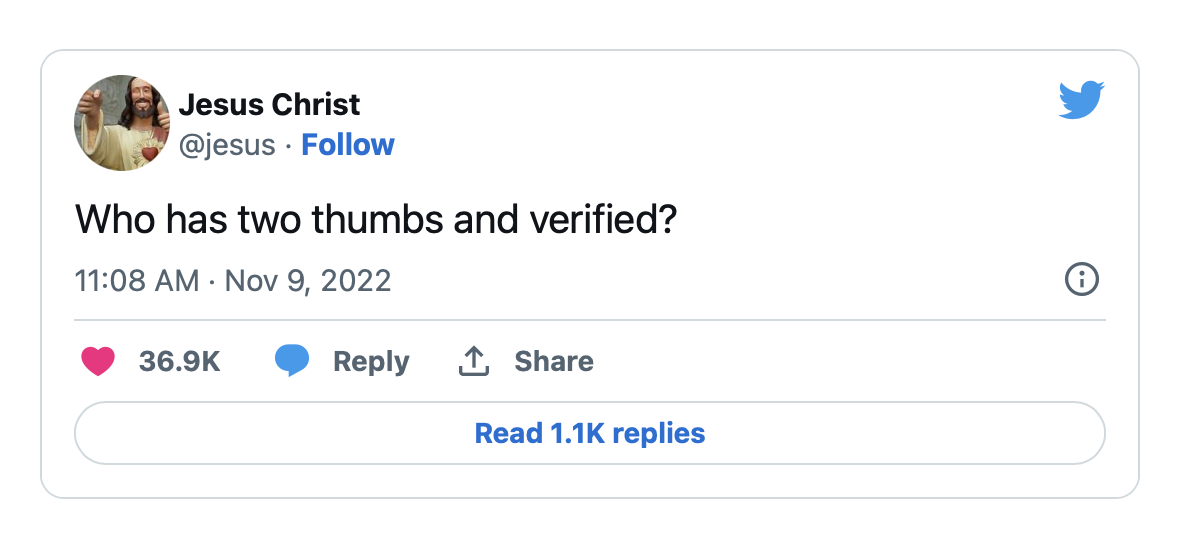Click the Reply text label
The width and height of the screenshot is (1187, 546).
[371, 361]
